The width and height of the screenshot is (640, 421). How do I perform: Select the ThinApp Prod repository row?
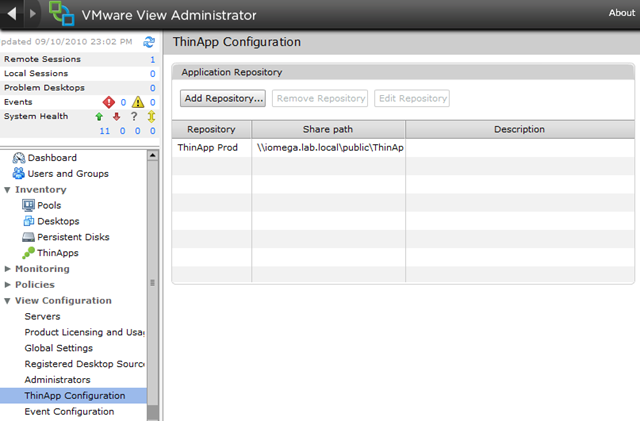tap(403, 148)
